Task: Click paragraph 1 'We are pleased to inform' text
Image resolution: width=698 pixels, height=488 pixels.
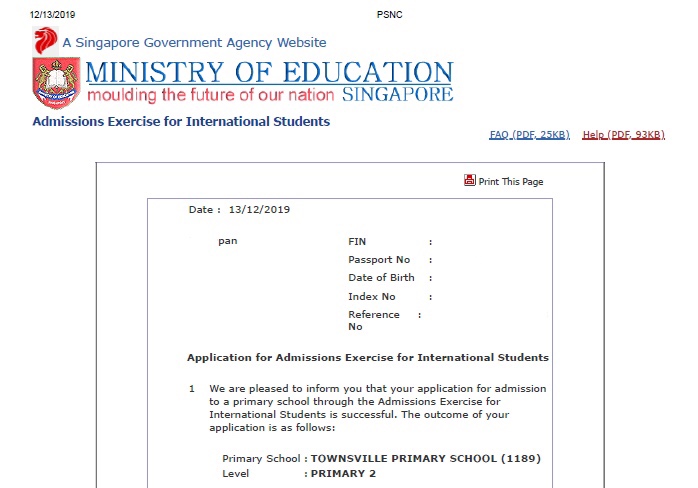Action: click(377, 408)
